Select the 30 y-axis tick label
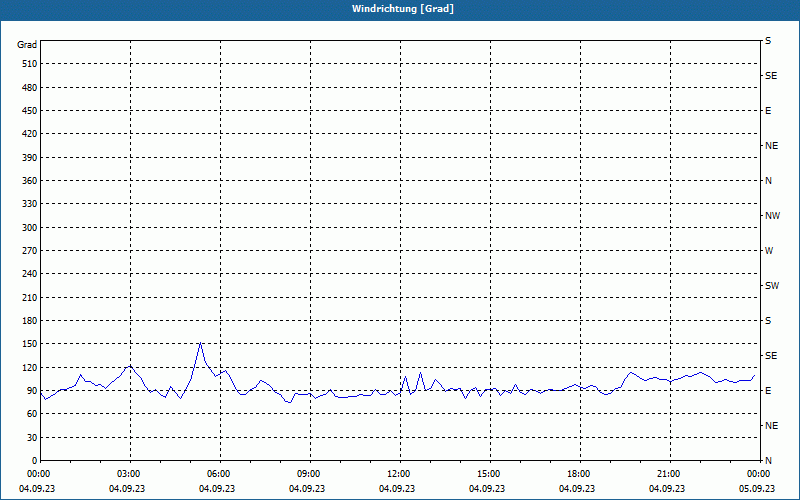Screen dimensions: 800x500 [x=32, y=438]
